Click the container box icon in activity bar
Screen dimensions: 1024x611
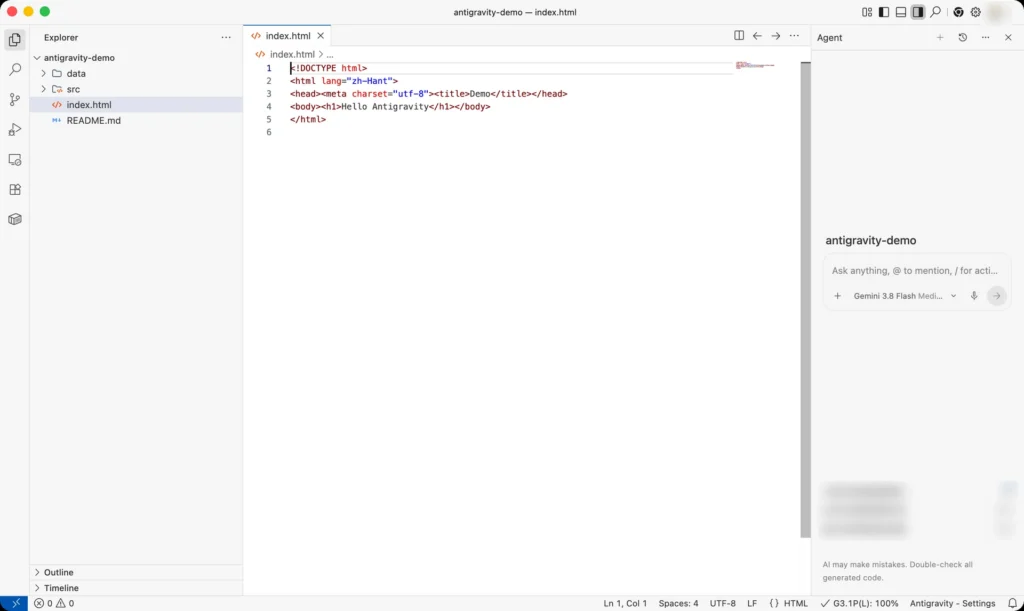click(x=14, y=219)
